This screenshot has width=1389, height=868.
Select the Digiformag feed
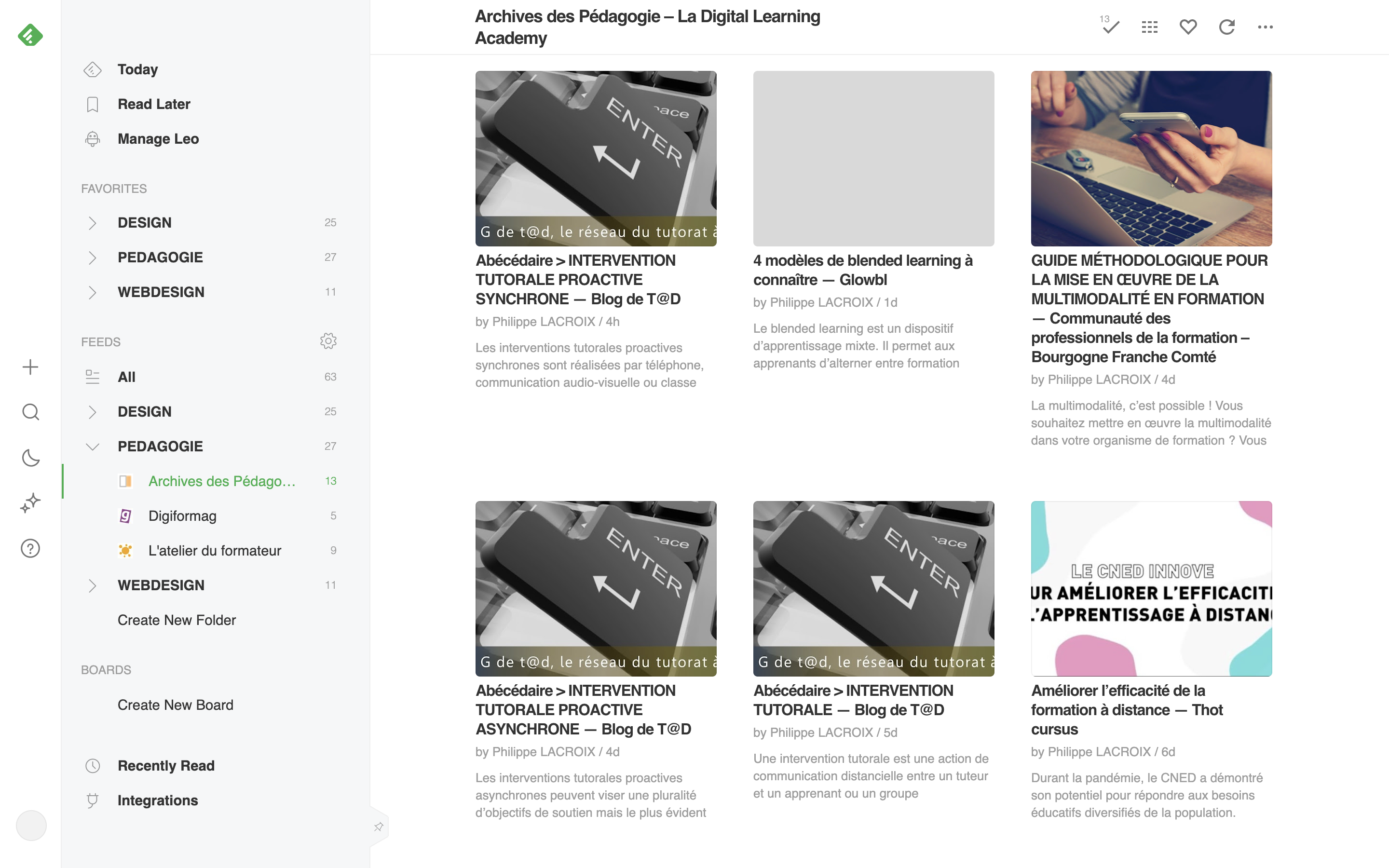tap(182, 515)
